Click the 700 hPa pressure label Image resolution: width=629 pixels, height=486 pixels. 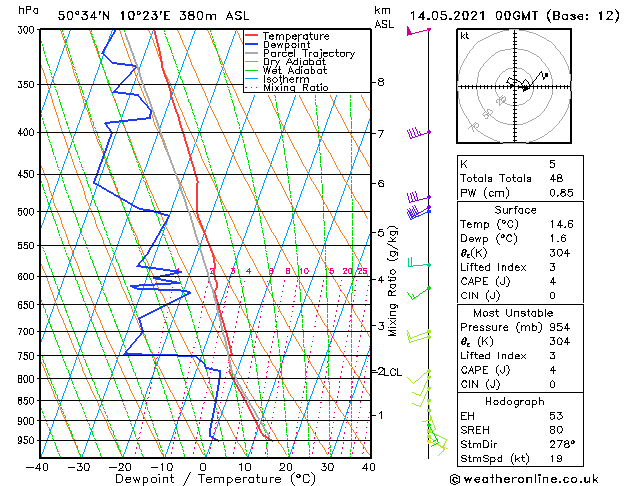(28, 332)
